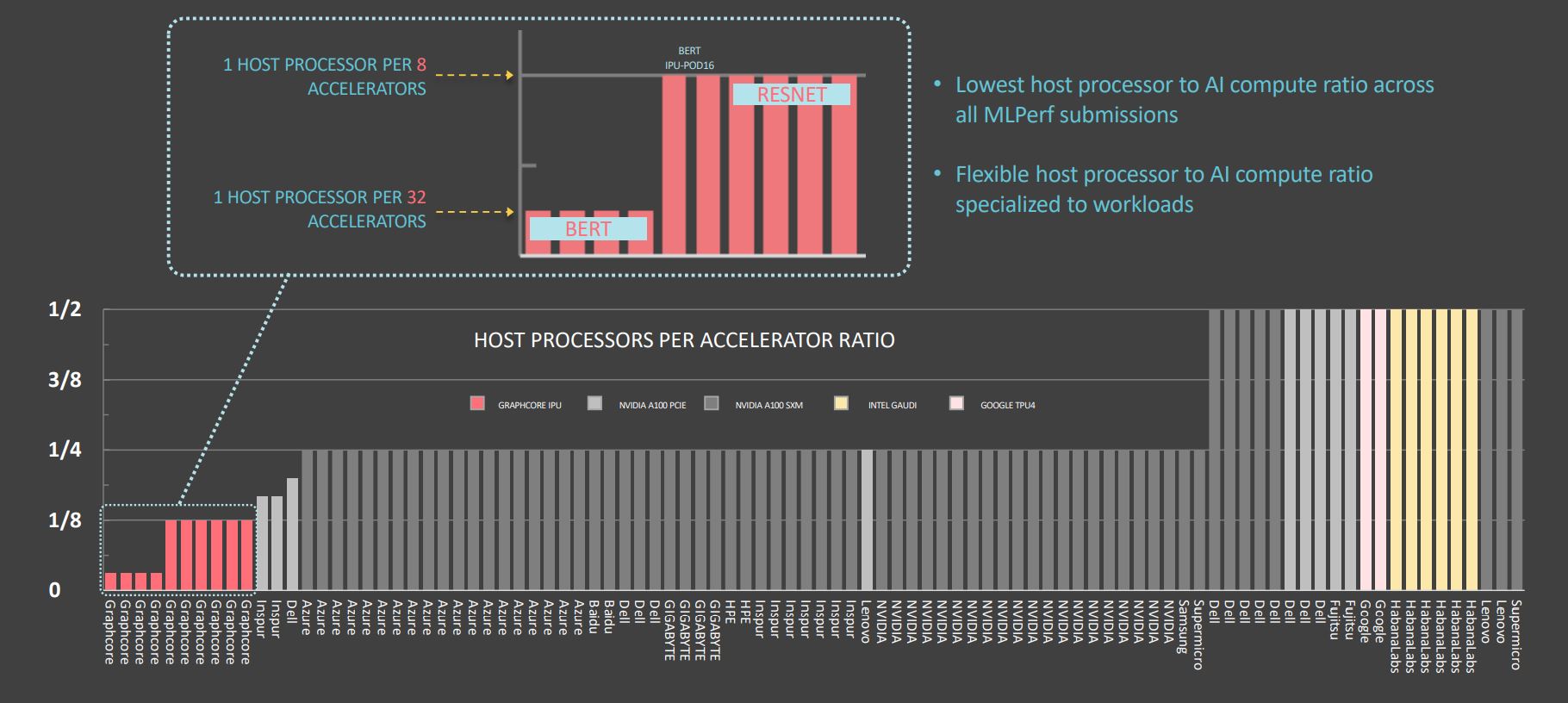Select the '1/4' y-axis label

pos(65,450)
